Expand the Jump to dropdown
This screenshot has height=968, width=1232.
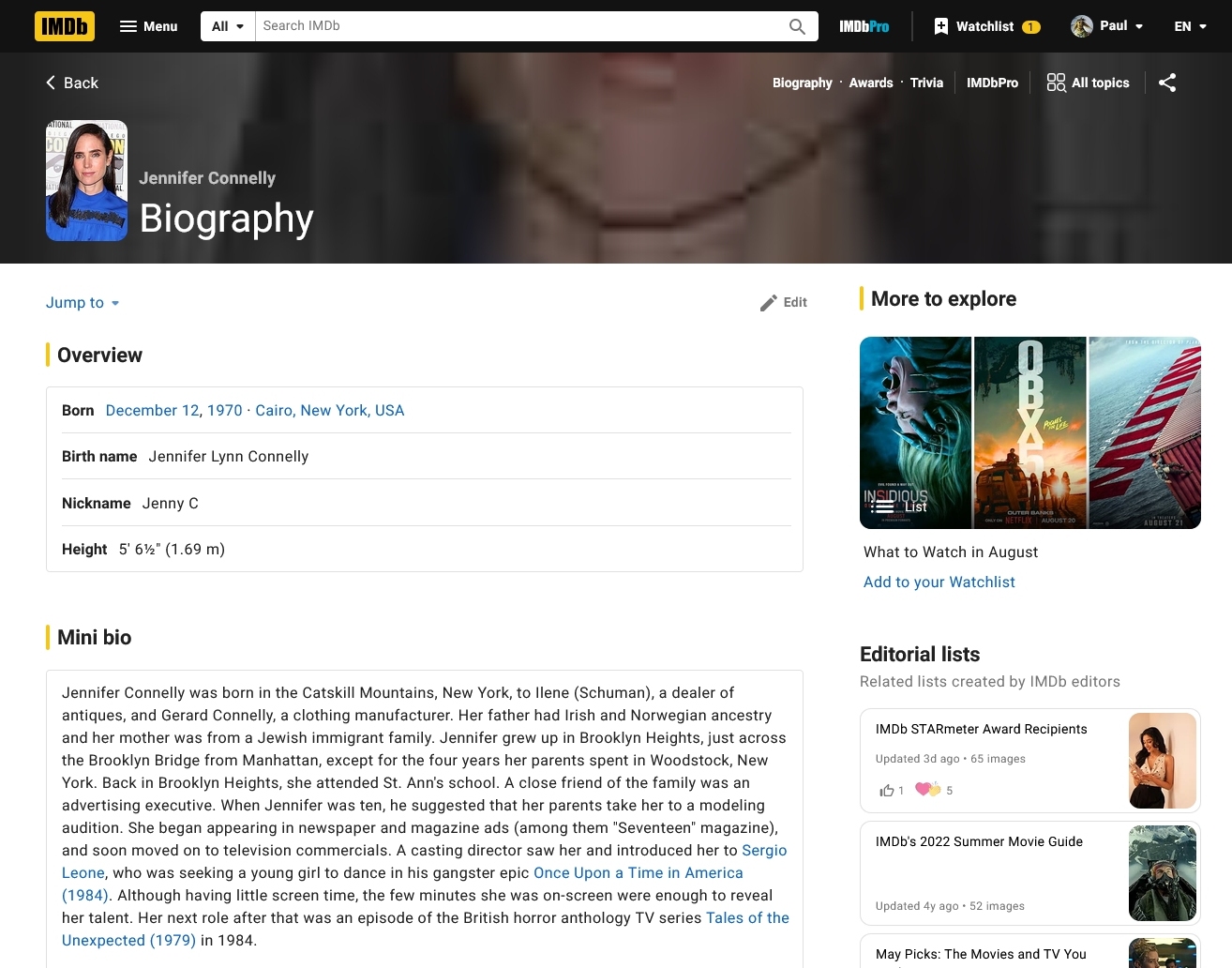(x=83, y=302)
